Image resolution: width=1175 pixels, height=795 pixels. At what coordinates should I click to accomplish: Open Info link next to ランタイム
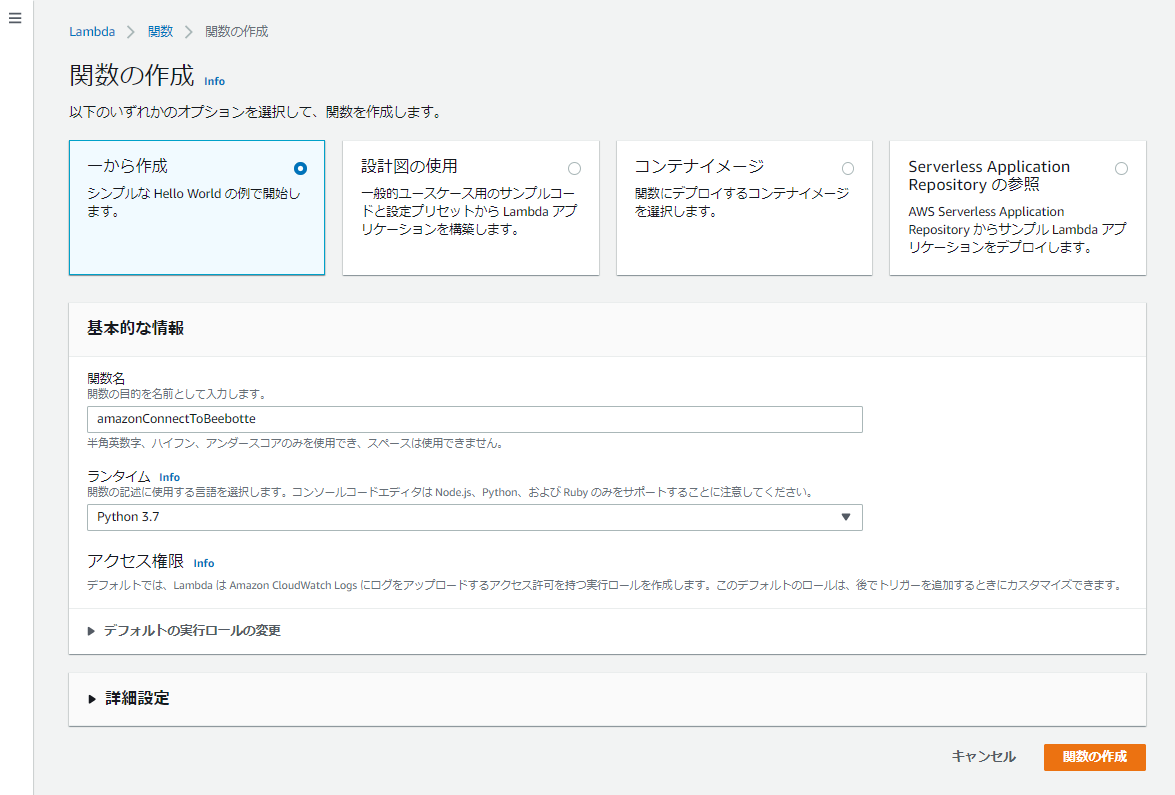[169, 477]
